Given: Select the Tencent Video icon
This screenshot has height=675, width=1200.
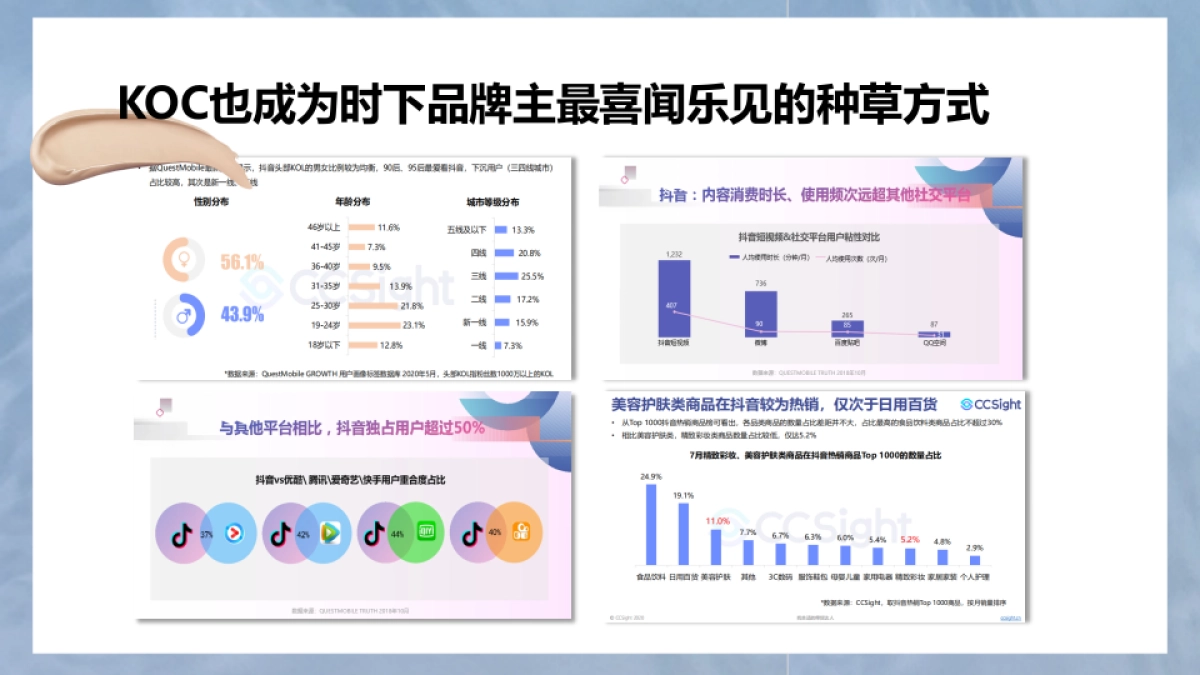Looking at the screenshot, I should point(330,531).
